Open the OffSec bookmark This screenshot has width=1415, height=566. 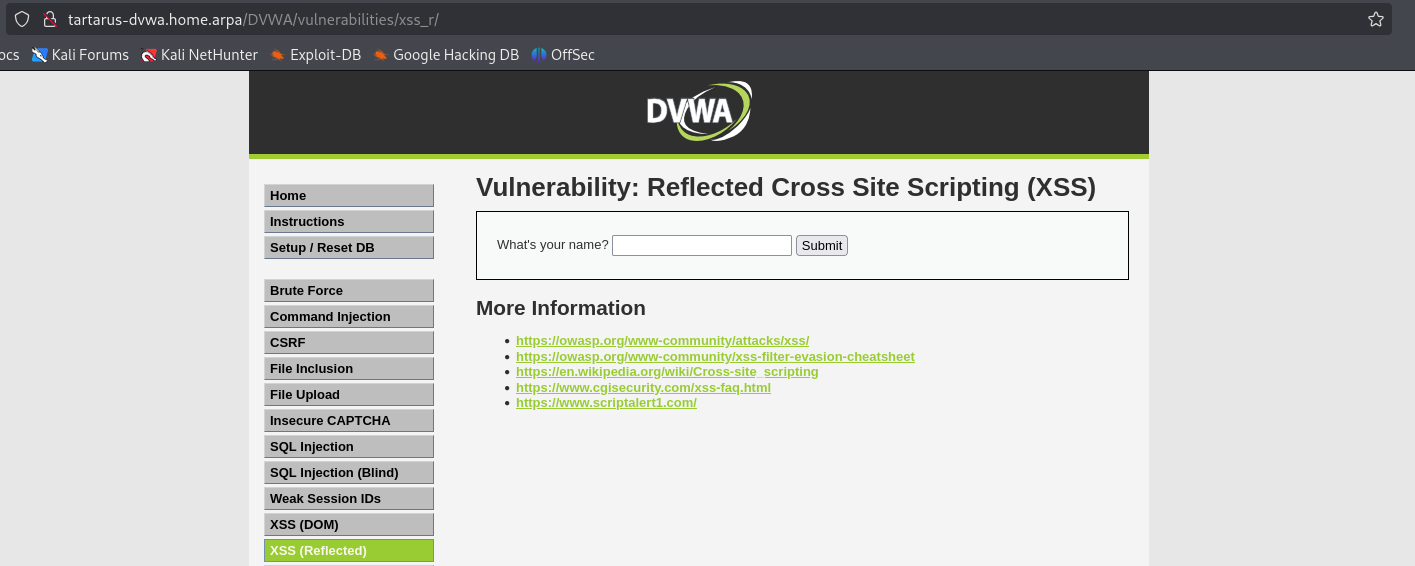[563, 55]
